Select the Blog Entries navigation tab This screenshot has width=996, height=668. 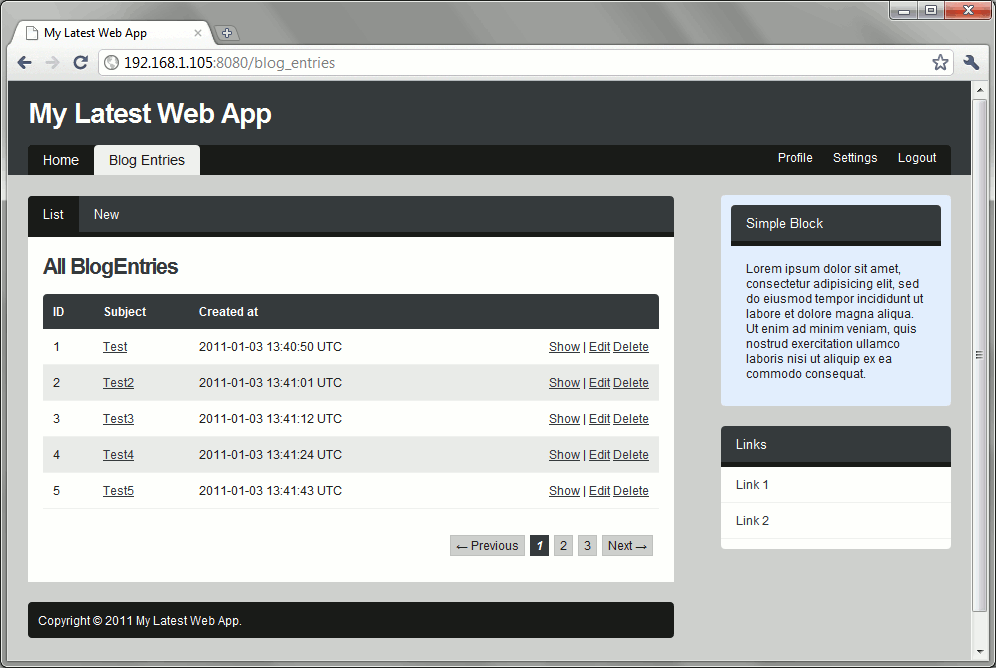[147, 160]
